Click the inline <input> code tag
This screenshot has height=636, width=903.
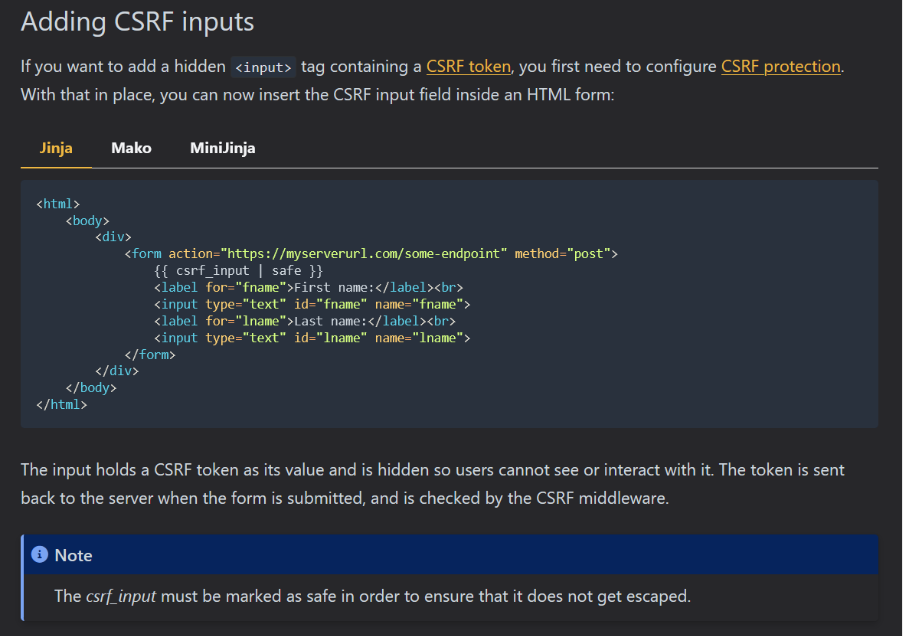click(263, 67)
